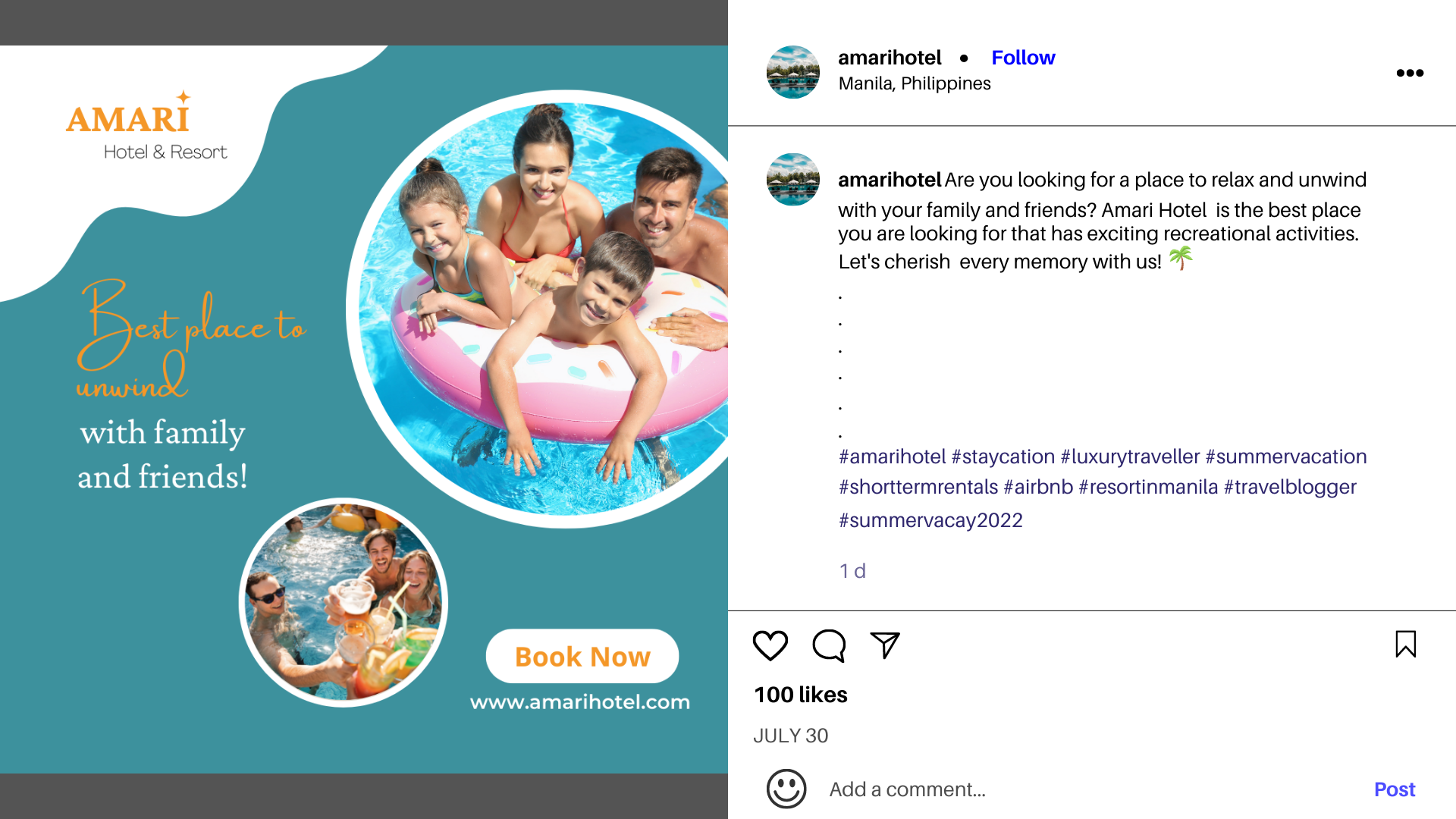This screenshot has width=1456, height=819.
Task: Like the post with the heart icon
Action: (770, 645)
